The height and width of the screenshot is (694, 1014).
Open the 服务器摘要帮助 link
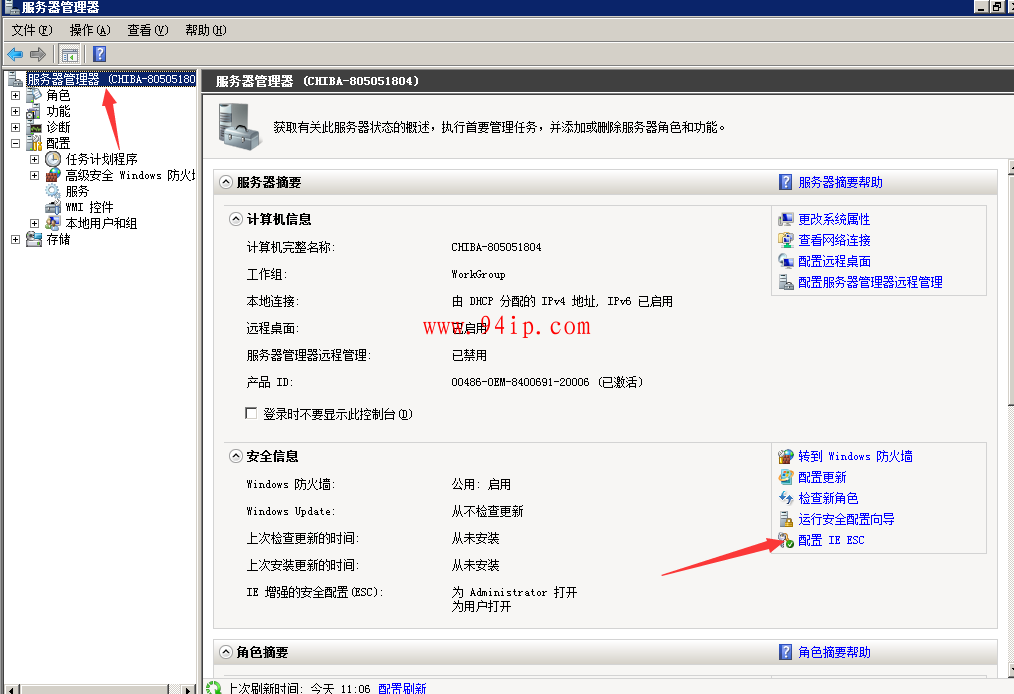(x=840, y=182)
